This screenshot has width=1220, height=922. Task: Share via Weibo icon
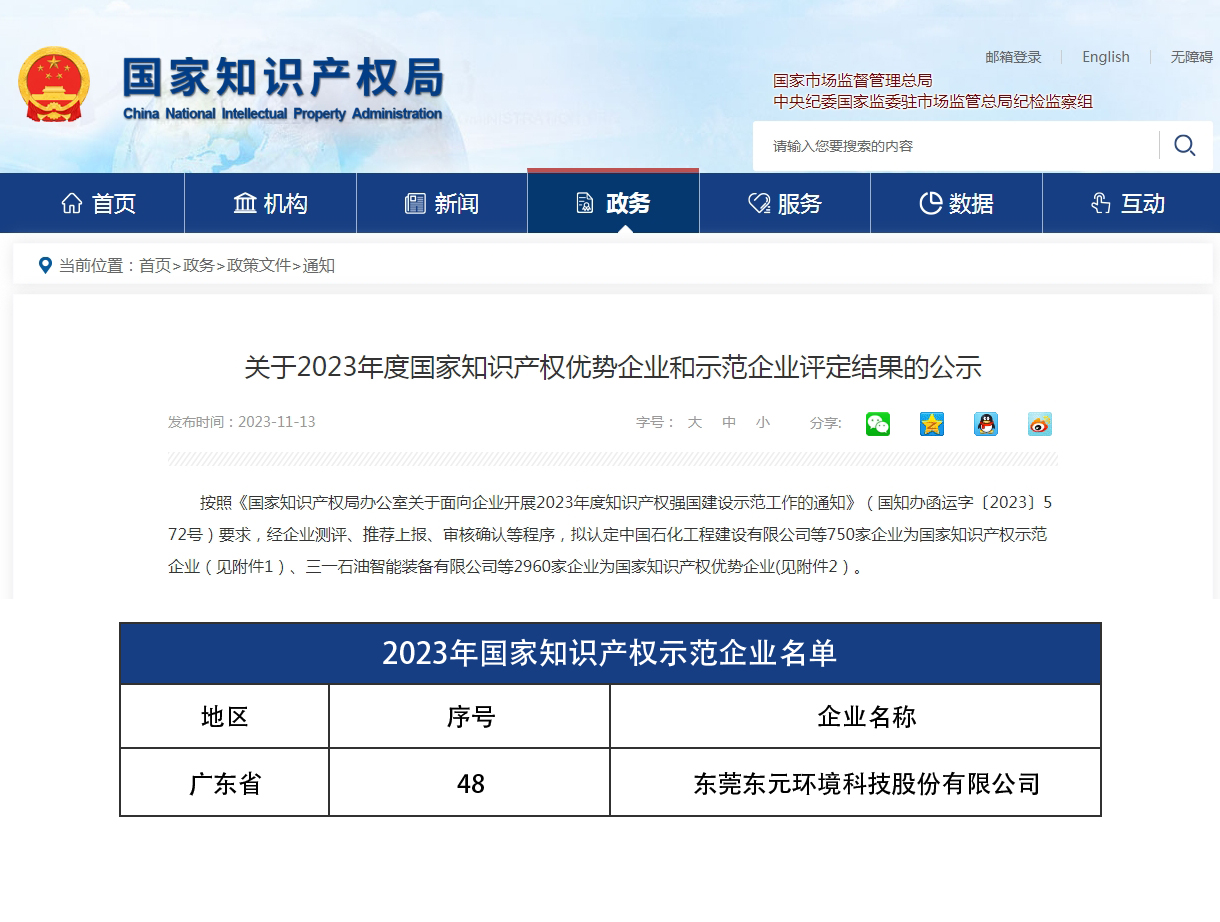coord(1040,424)
